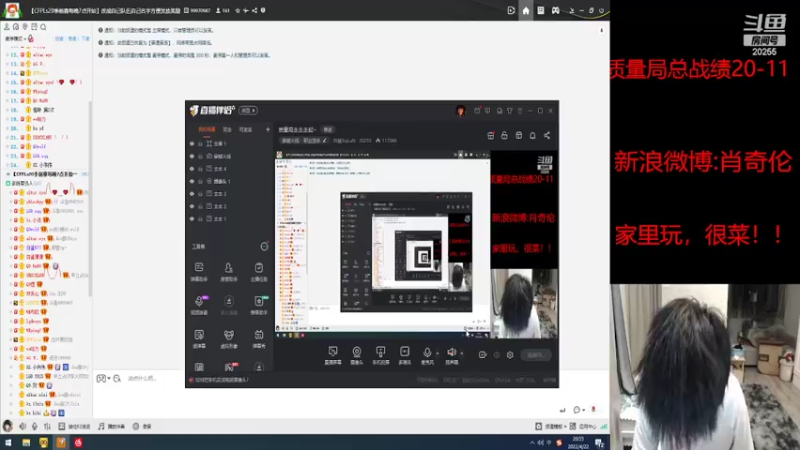
Task: Click the button next to the room title
Action: 328,130
